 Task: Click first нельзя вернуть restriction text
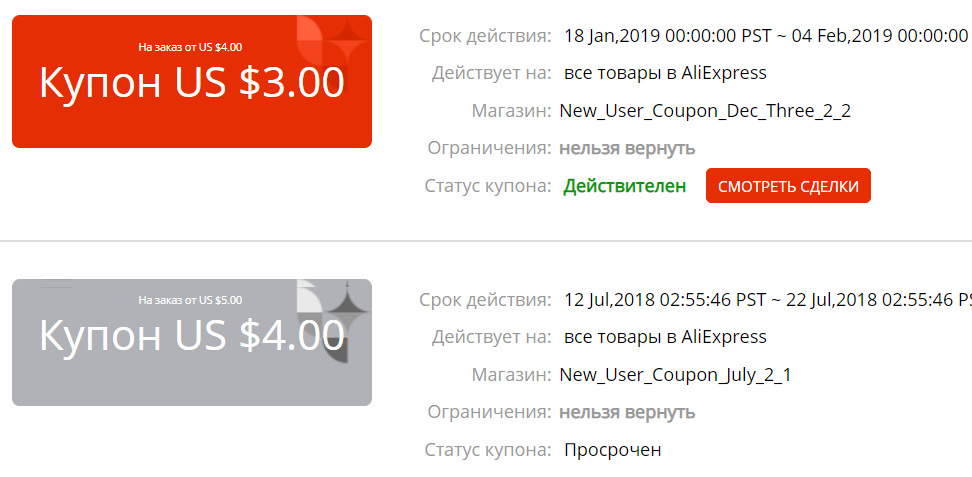[627, 149]
